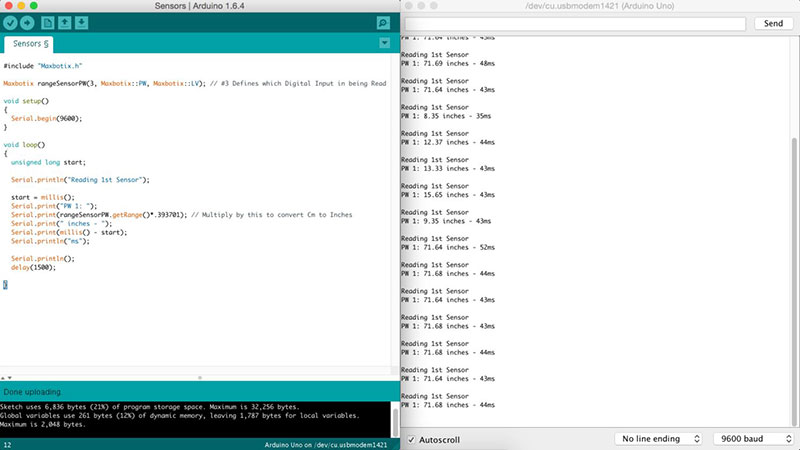Click the Verify sketch checkmark icon
This screenshot has height=450, width=800.
[x=10, y=22]
